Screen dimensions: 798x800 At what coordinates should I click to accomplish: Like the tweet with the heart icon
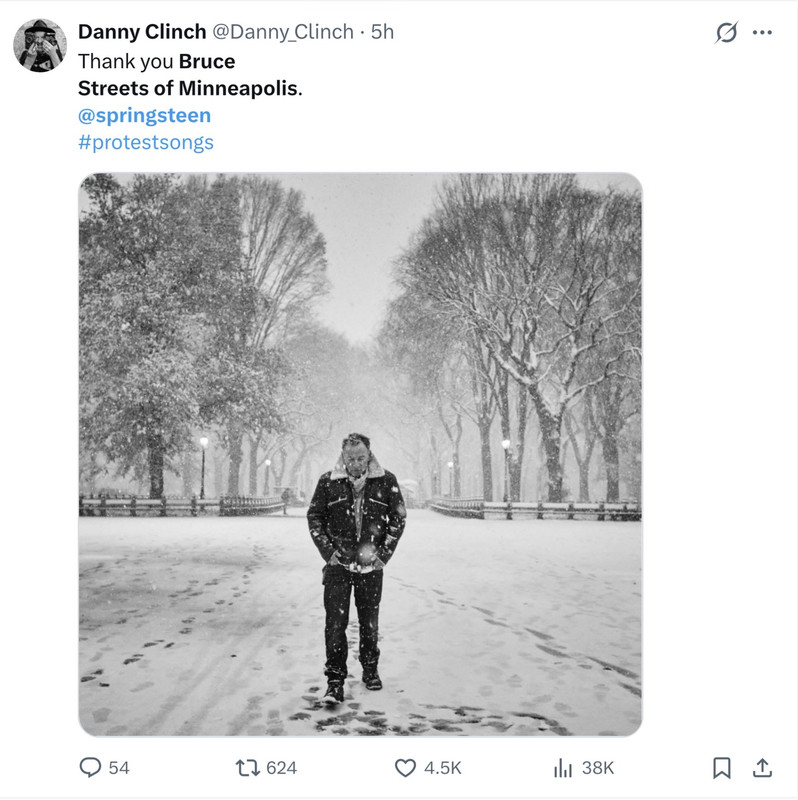[x=405, y=767]
